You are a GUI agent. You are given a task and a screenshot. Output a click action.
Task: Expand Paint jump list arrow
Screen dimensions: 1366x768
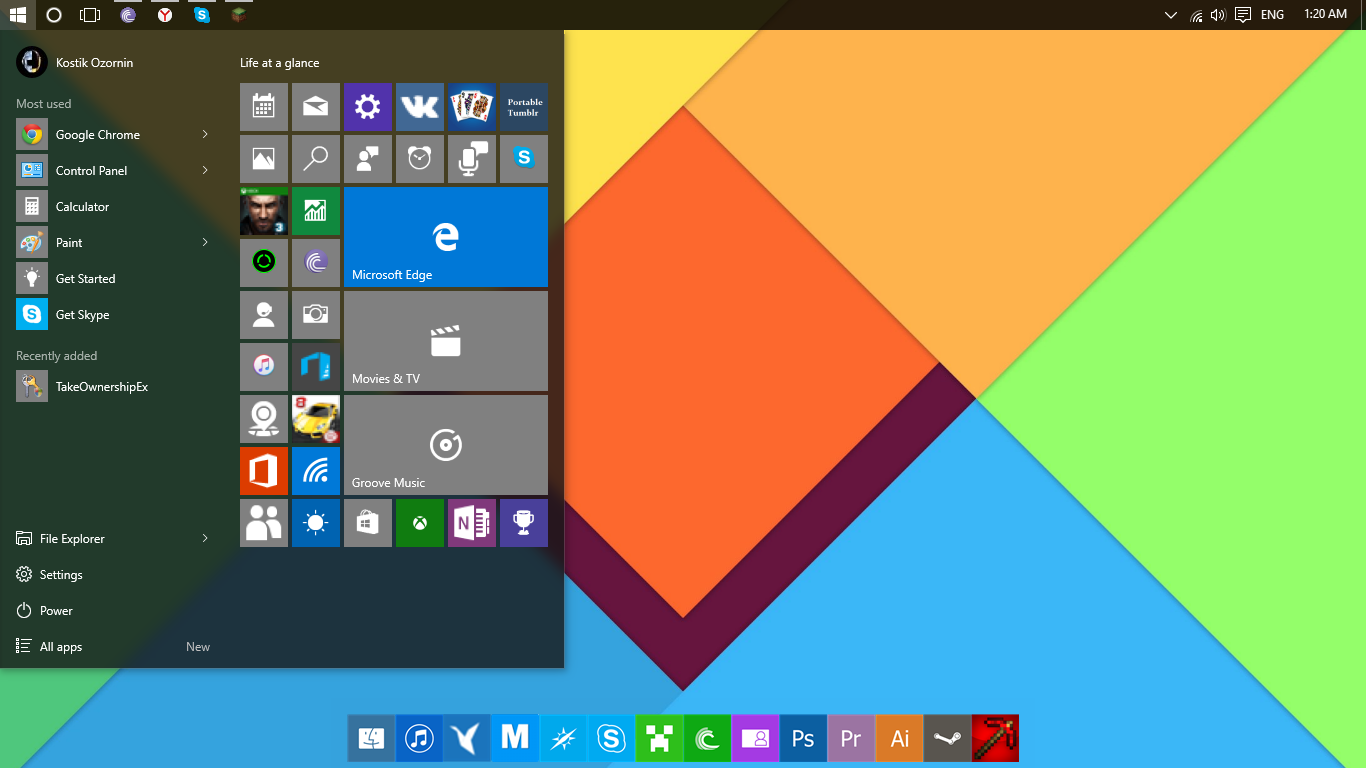205,242
